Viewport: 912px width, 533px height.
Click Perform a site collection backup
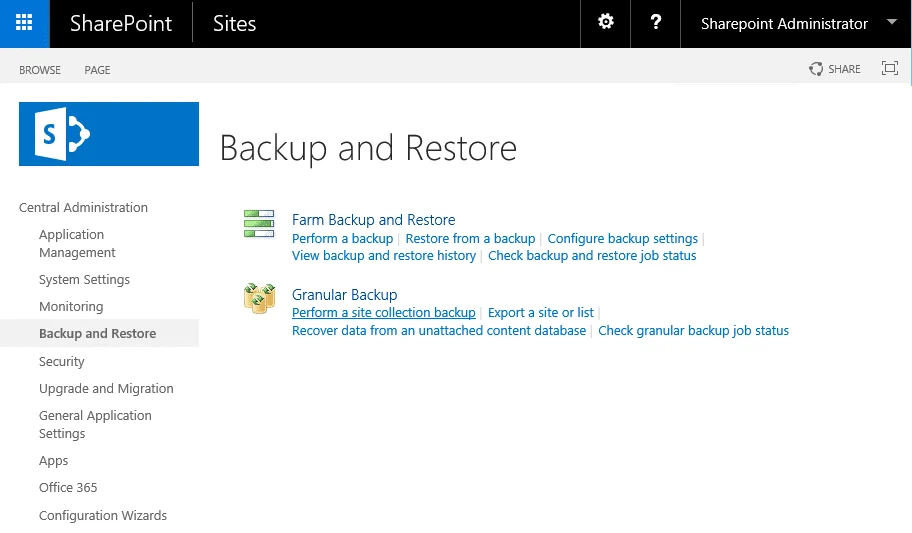pyautogui.click(x=384, y=312)
